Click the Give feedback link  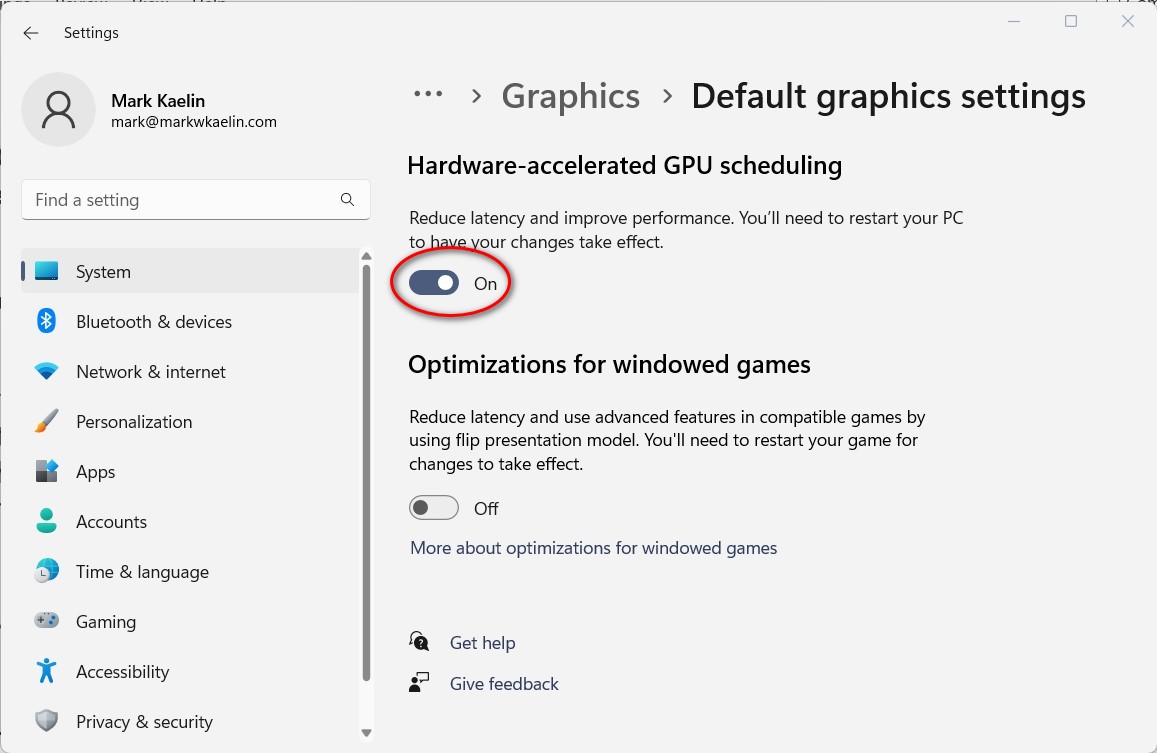tap(504, 683)
